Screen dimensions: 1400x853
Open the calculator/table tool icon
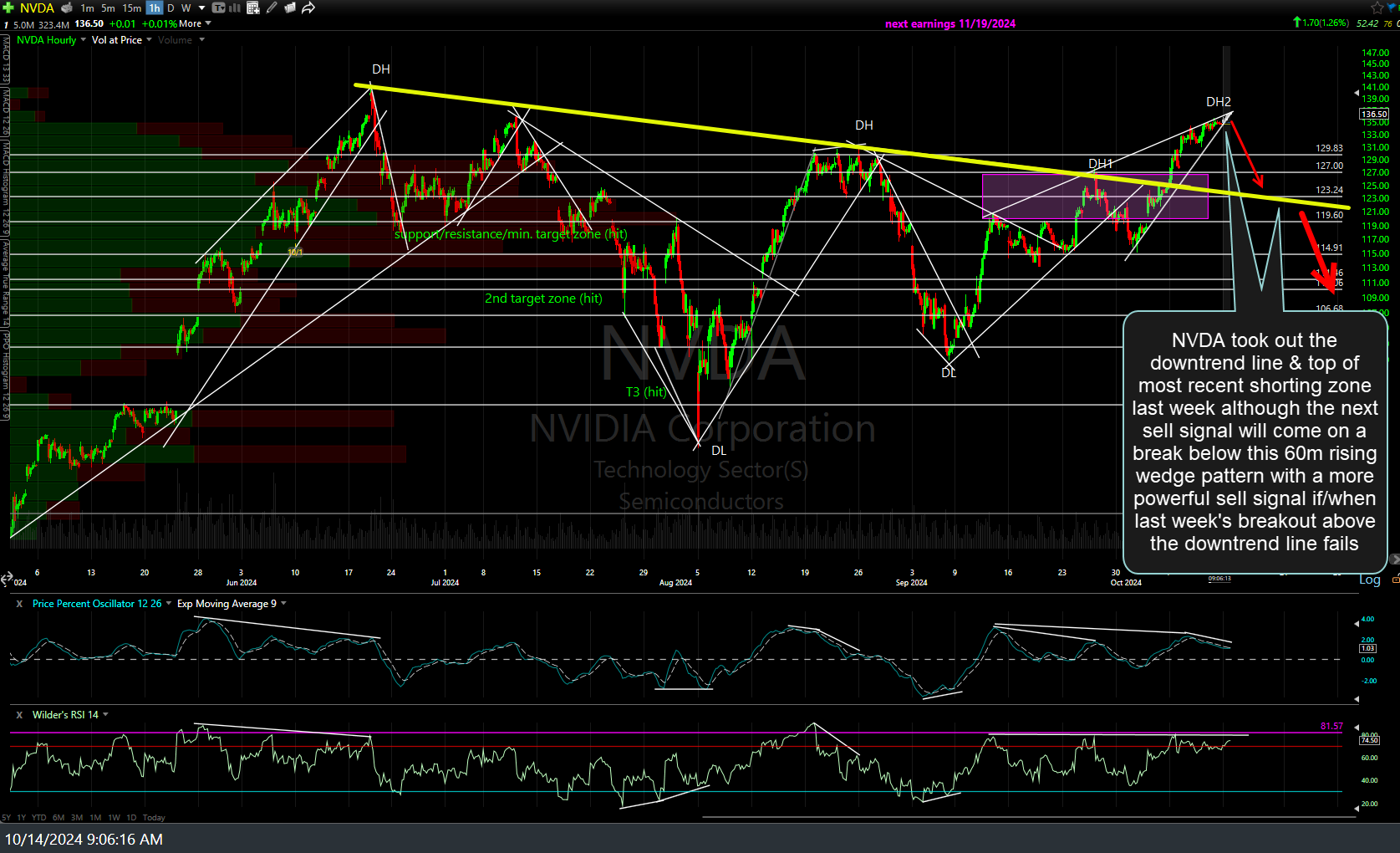tap(252, 8)
